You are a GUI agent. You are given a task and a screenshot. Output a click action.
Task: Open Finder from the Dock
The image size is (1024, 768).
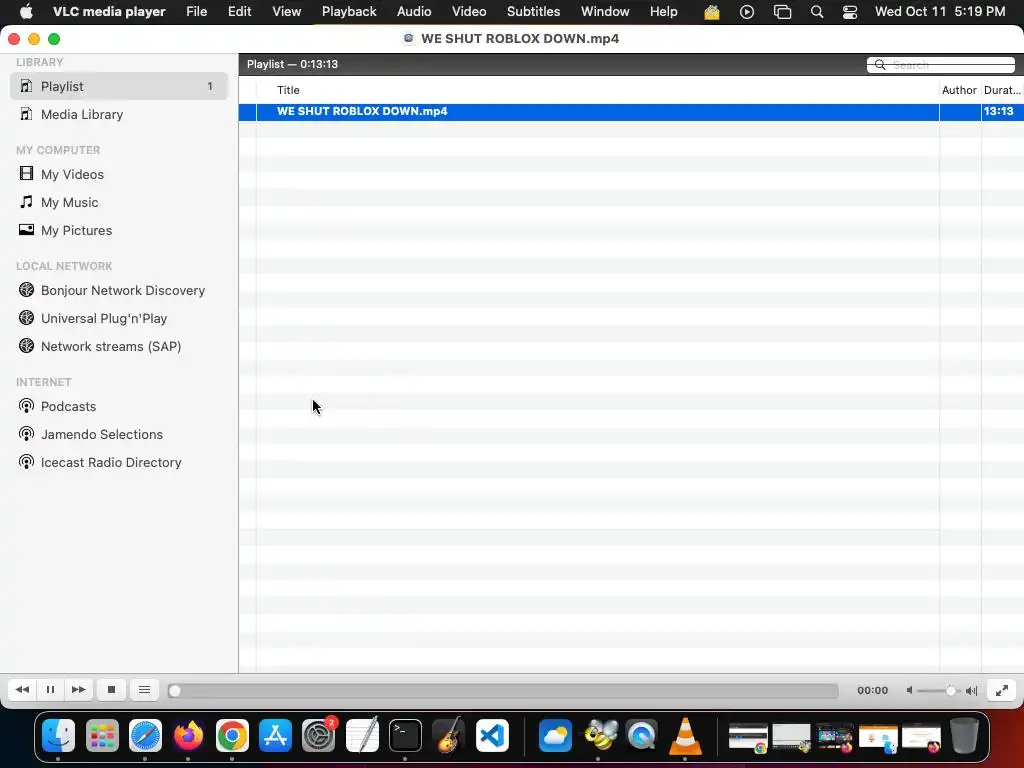pos(59,736)
